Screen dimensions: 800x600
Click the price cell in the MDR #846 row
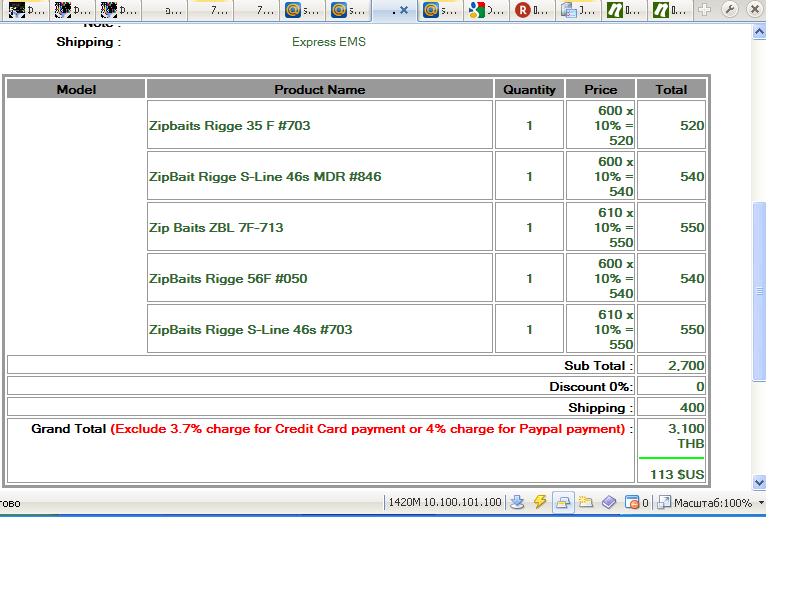(601, 176)
